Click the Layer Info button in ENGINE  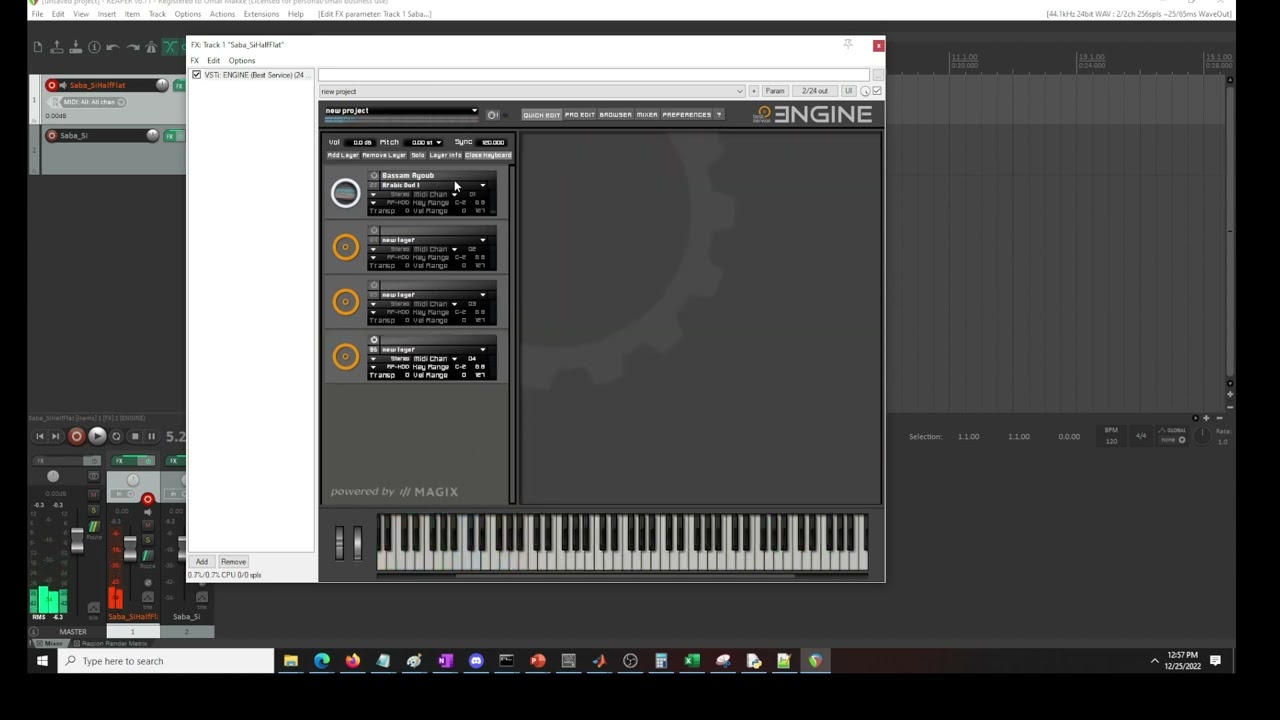pos(445,155)
